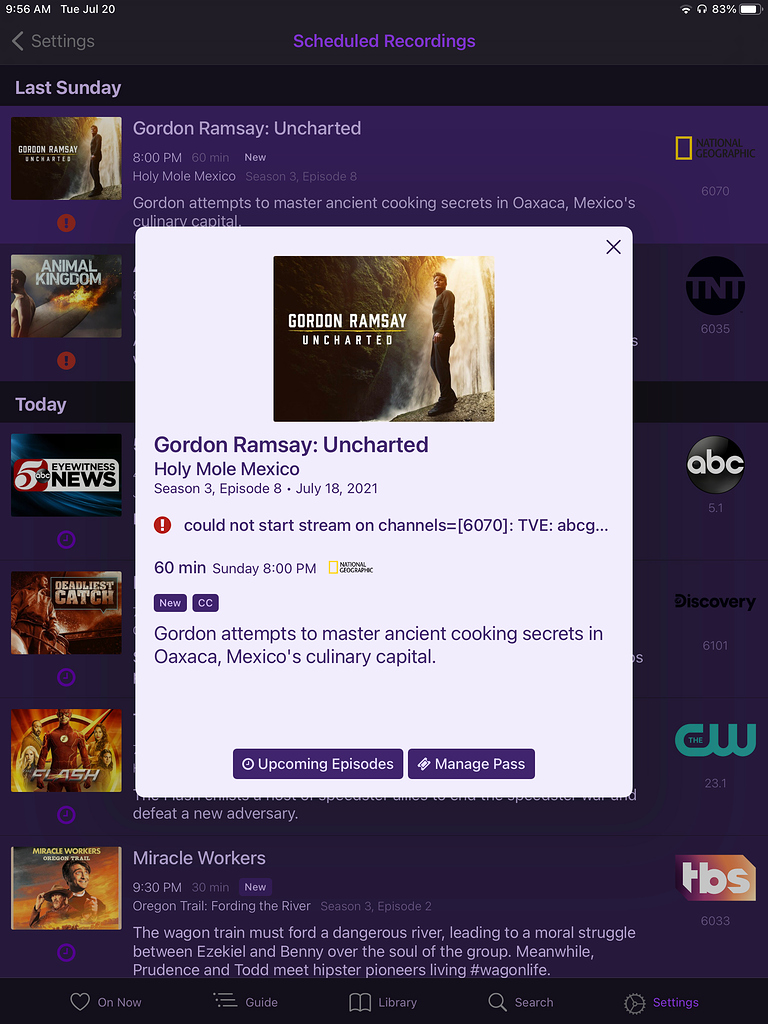
Task: Tap the error icon under Animal Kingdom thumbnail
Action: (66, 360)
